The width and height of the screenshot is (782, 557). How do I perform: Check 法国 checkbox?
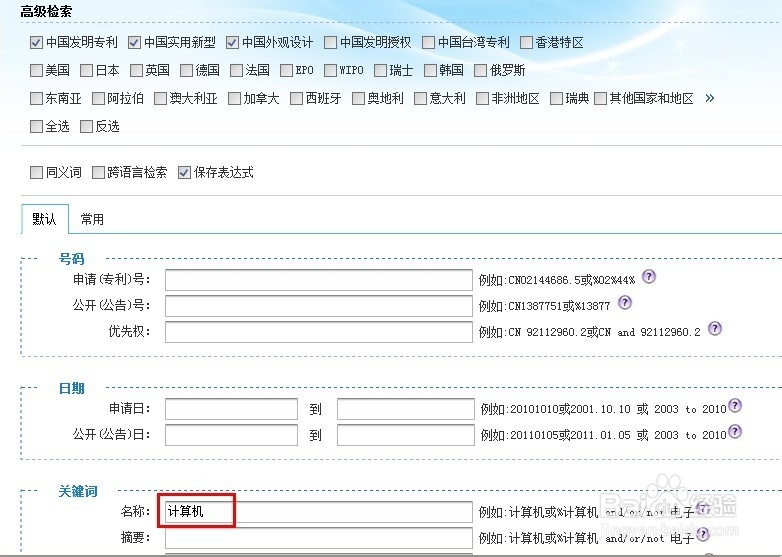point(236,70)
